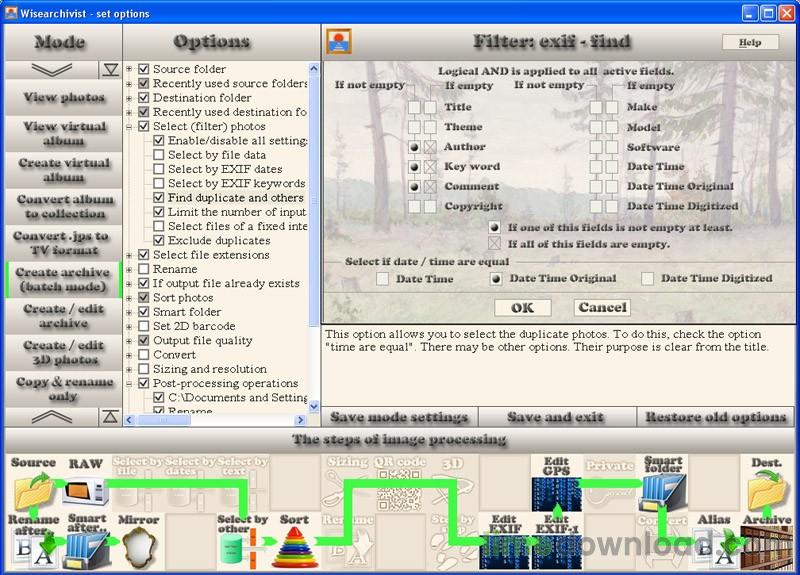Expand the Source folder tree node
The image size is (800, 575).
click(129, 69)
